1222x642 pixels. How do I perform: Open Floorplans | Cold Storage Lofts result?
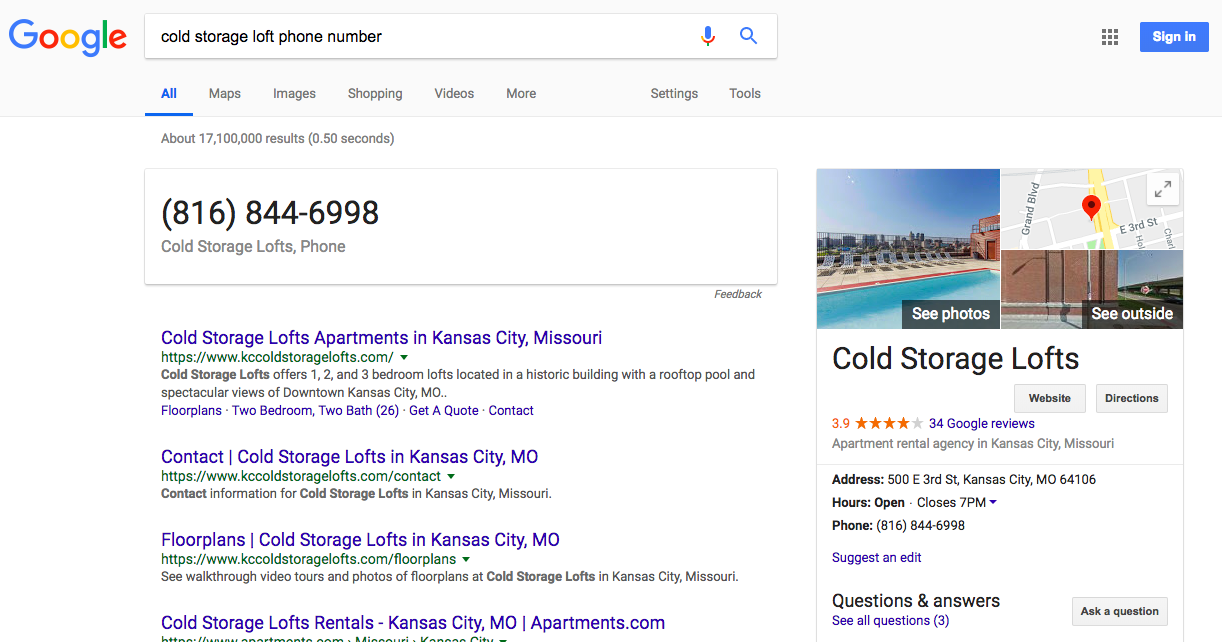tap(360, 540)
